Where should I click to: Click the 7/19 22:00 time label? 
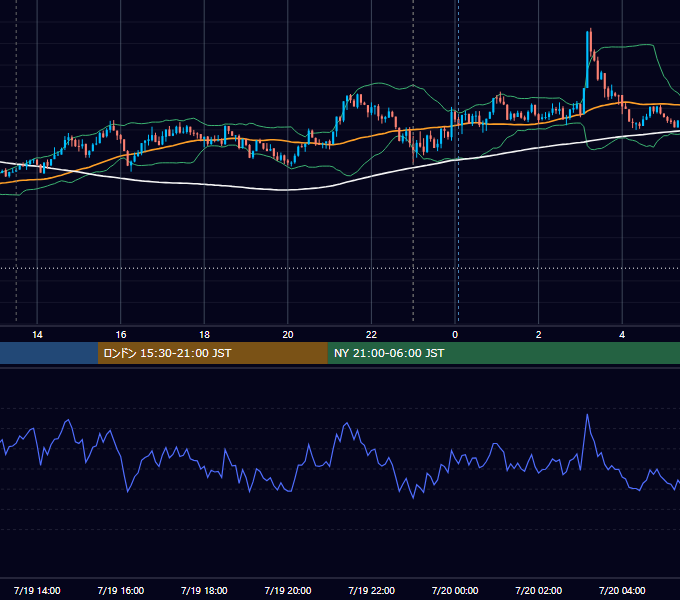(371, 590)
